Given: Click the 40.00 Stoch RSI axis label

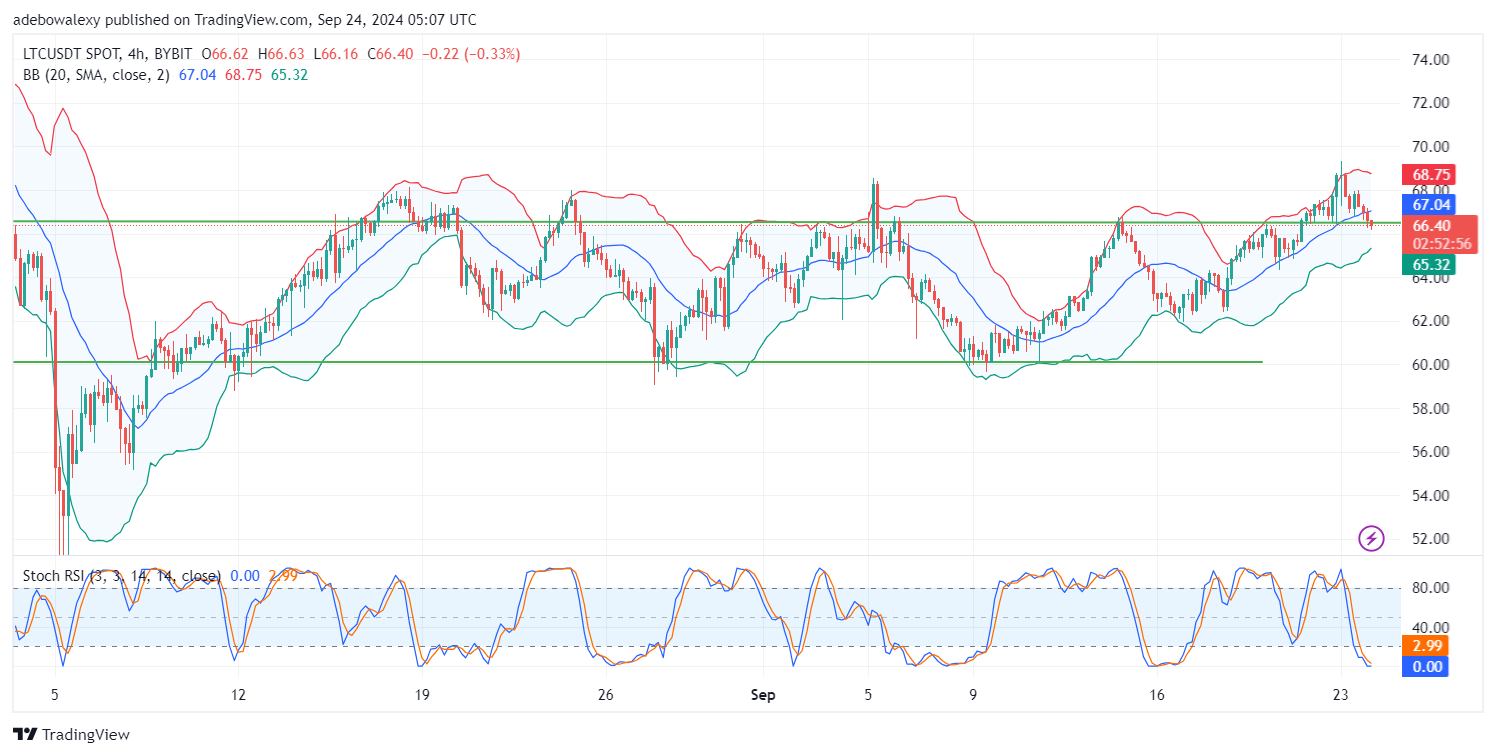Looking at the screenshot, I should click(x=1429, y=627).
